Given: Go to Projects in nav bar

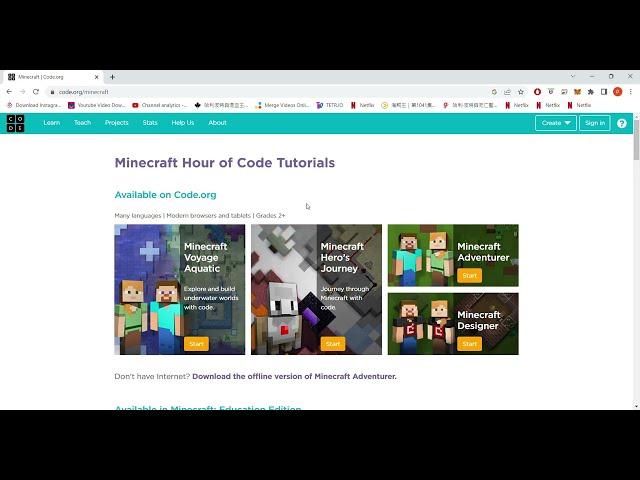Looking at the screenshot, I should [117, 123].
